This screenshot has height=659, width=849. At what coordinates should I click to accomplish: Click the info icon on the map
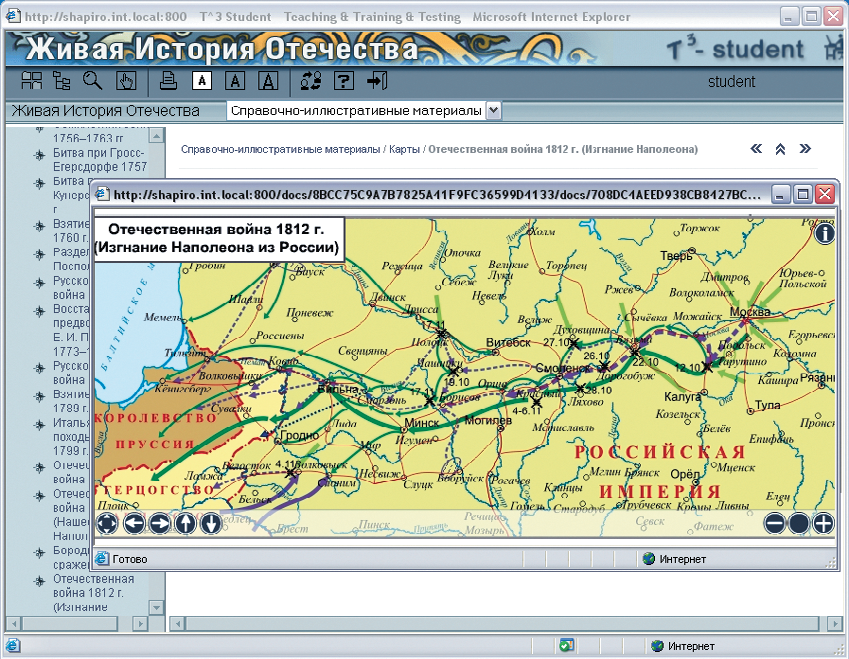(x=824, y=234)
